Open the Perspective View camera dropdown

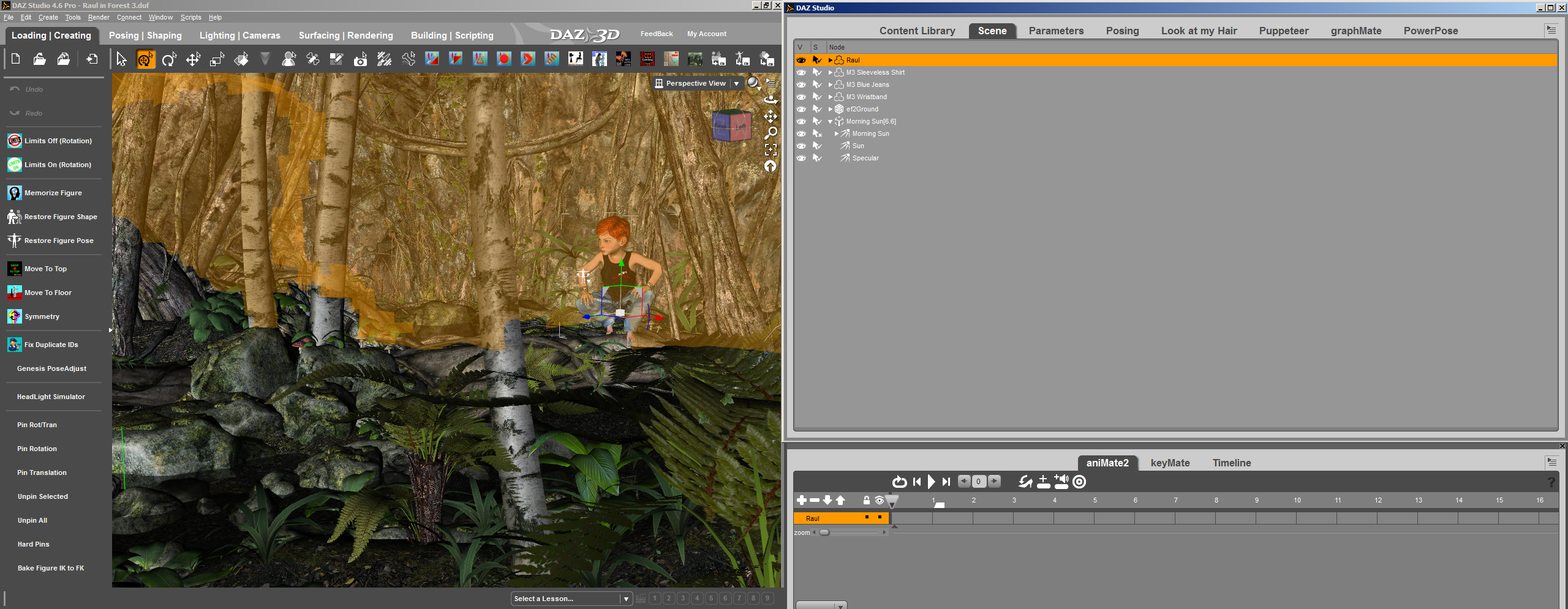[x=736, y=83]
